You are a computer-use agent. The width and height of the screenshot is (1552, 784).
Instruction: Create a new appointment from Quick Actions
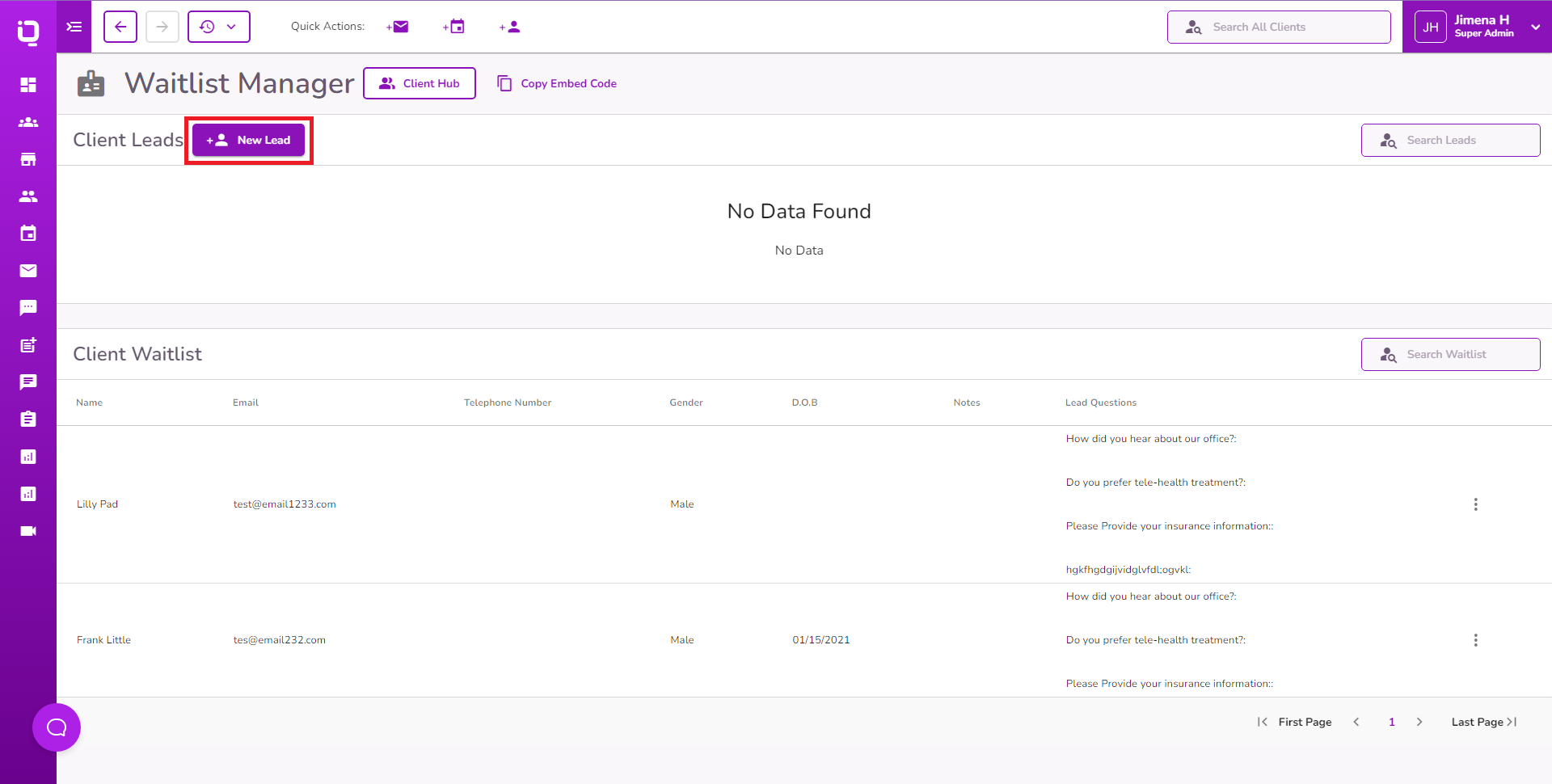(453, 27)
